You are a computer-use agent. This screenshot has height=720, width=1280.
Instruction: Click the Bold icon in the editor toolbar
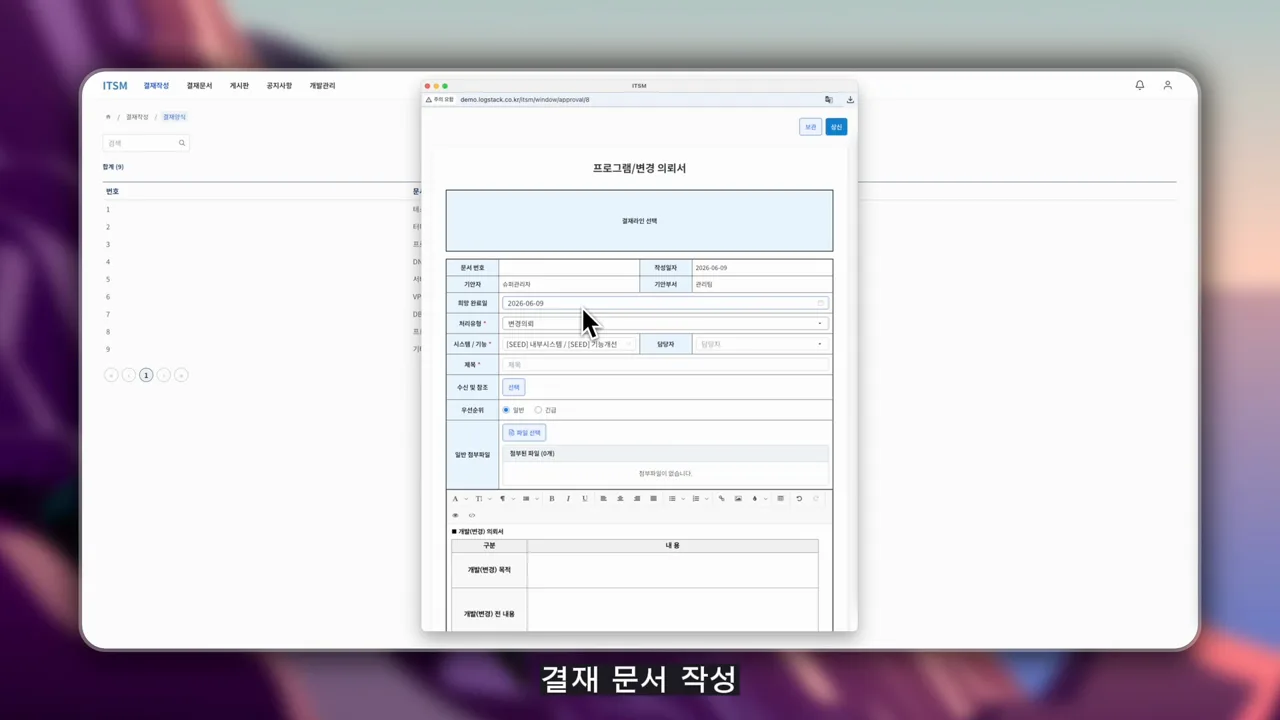coord(551,498)
